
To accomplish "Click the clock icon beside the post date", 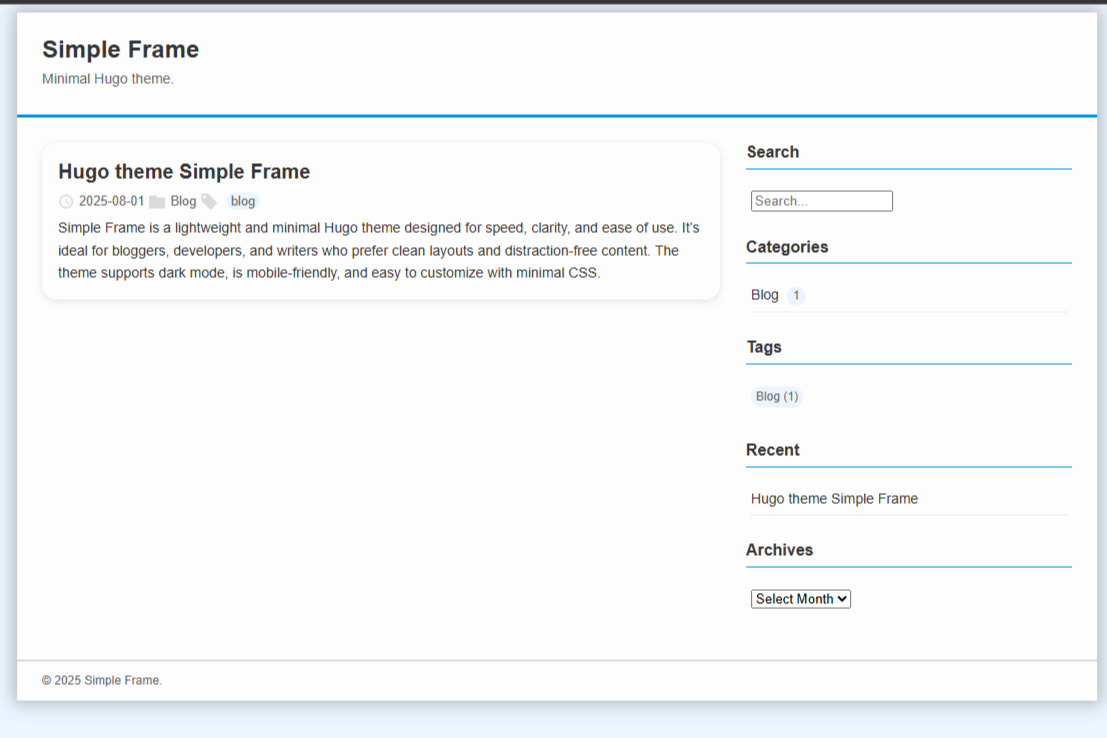I will point(66,201).
